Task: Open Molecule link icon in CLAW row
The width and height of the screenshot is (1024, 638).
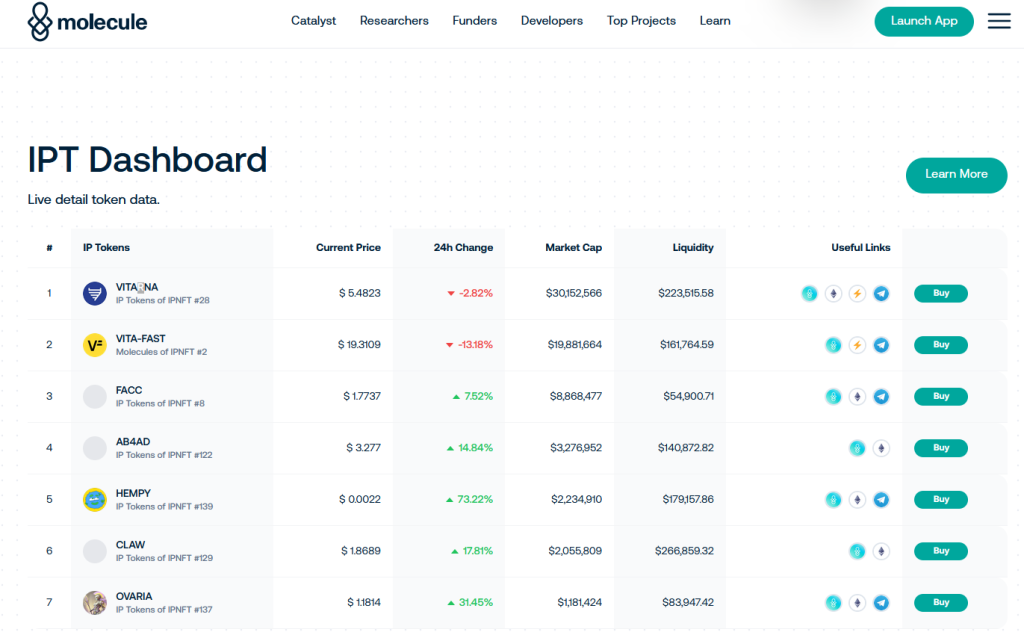Action: pyautogui.click(x=857, y=552)
